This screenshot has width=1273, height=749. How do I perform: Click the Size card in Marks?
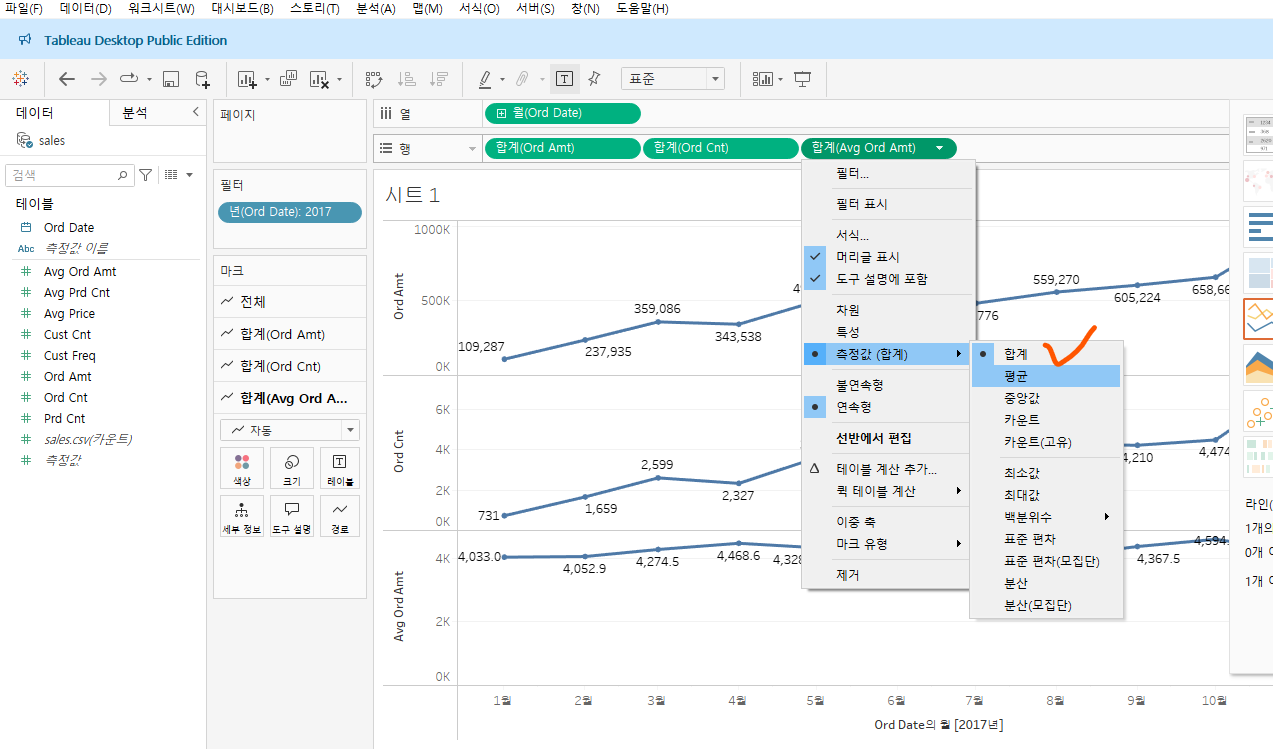291,469
